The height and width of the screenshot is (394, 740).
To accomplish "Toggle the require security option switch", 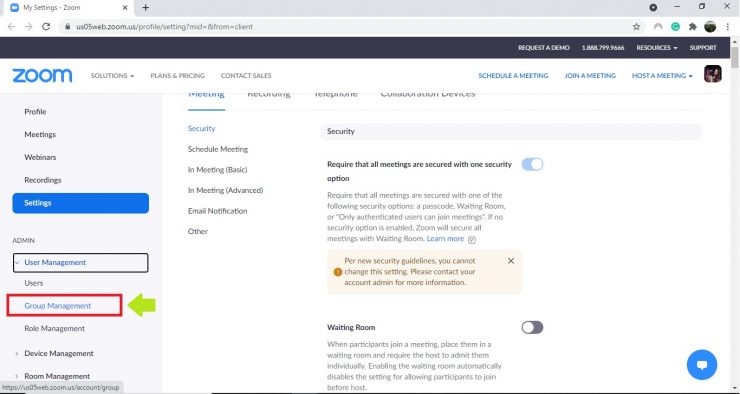I will click(x=532, y=164).
